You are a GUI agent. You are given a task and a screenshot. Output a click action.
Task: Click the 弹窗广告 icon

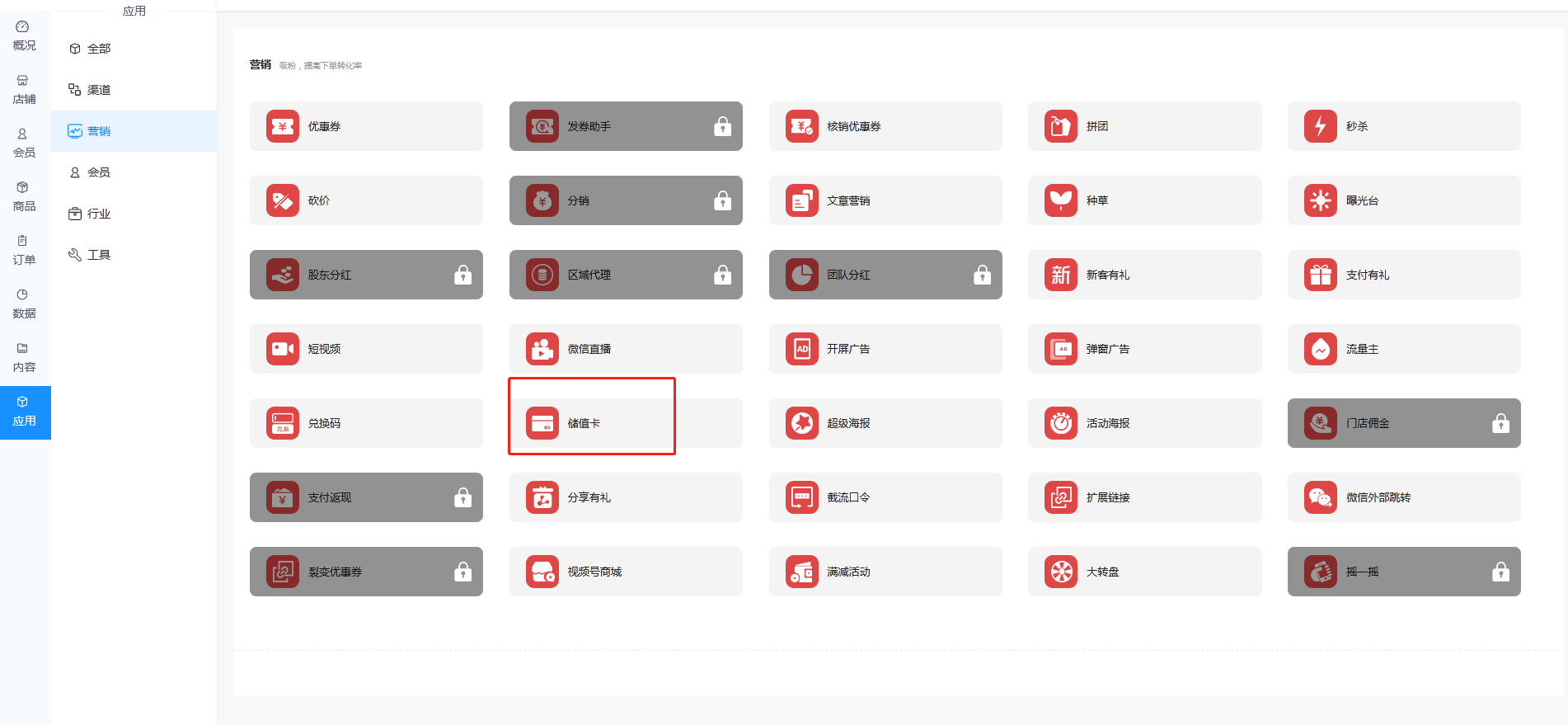[1061, 349]
